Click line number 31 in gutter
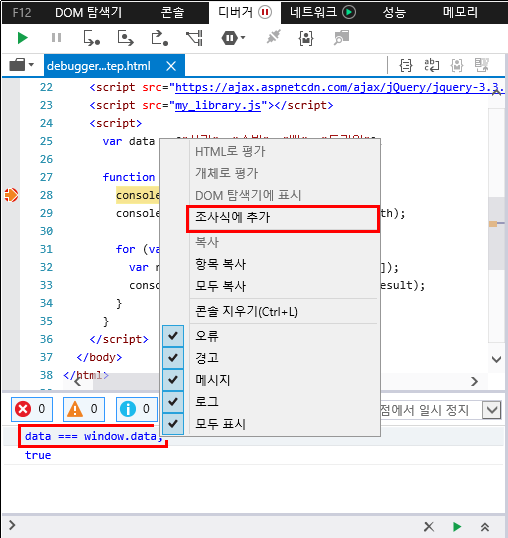508x538 pixels. click(x=46, y=249)
